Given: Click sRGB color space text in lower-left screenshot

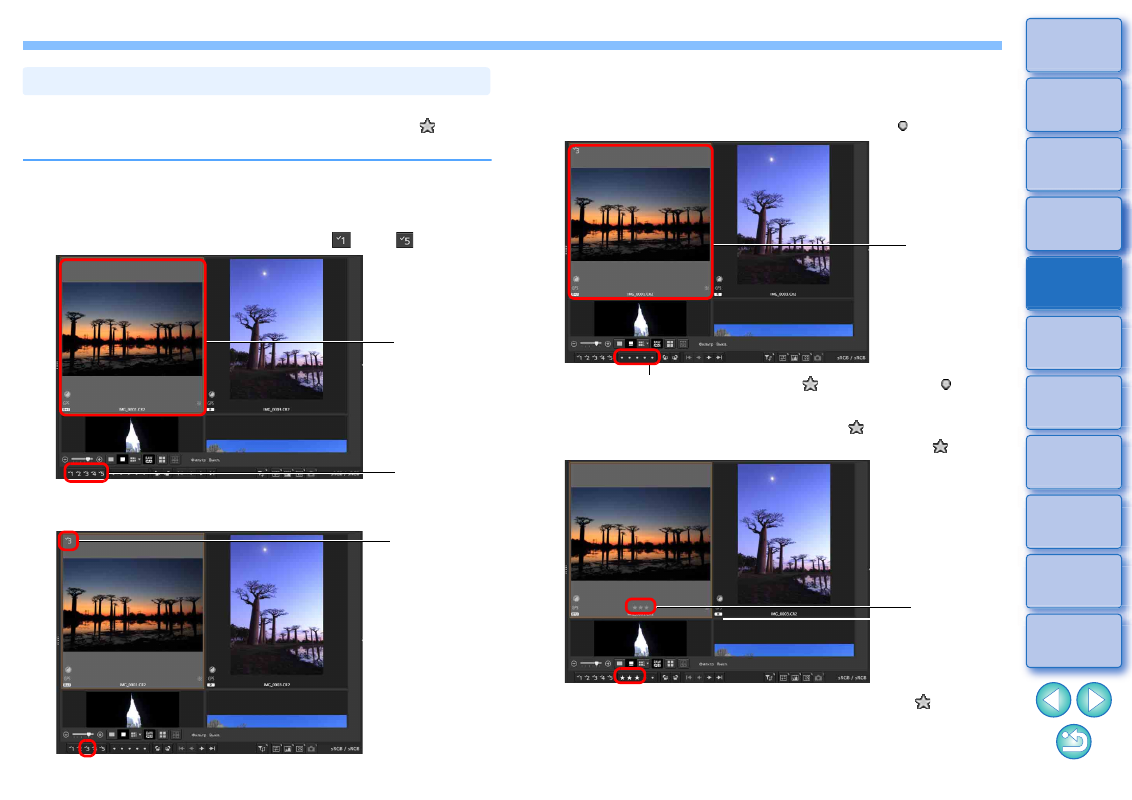Looking at the screenshot, I should (x=345, y=749).
